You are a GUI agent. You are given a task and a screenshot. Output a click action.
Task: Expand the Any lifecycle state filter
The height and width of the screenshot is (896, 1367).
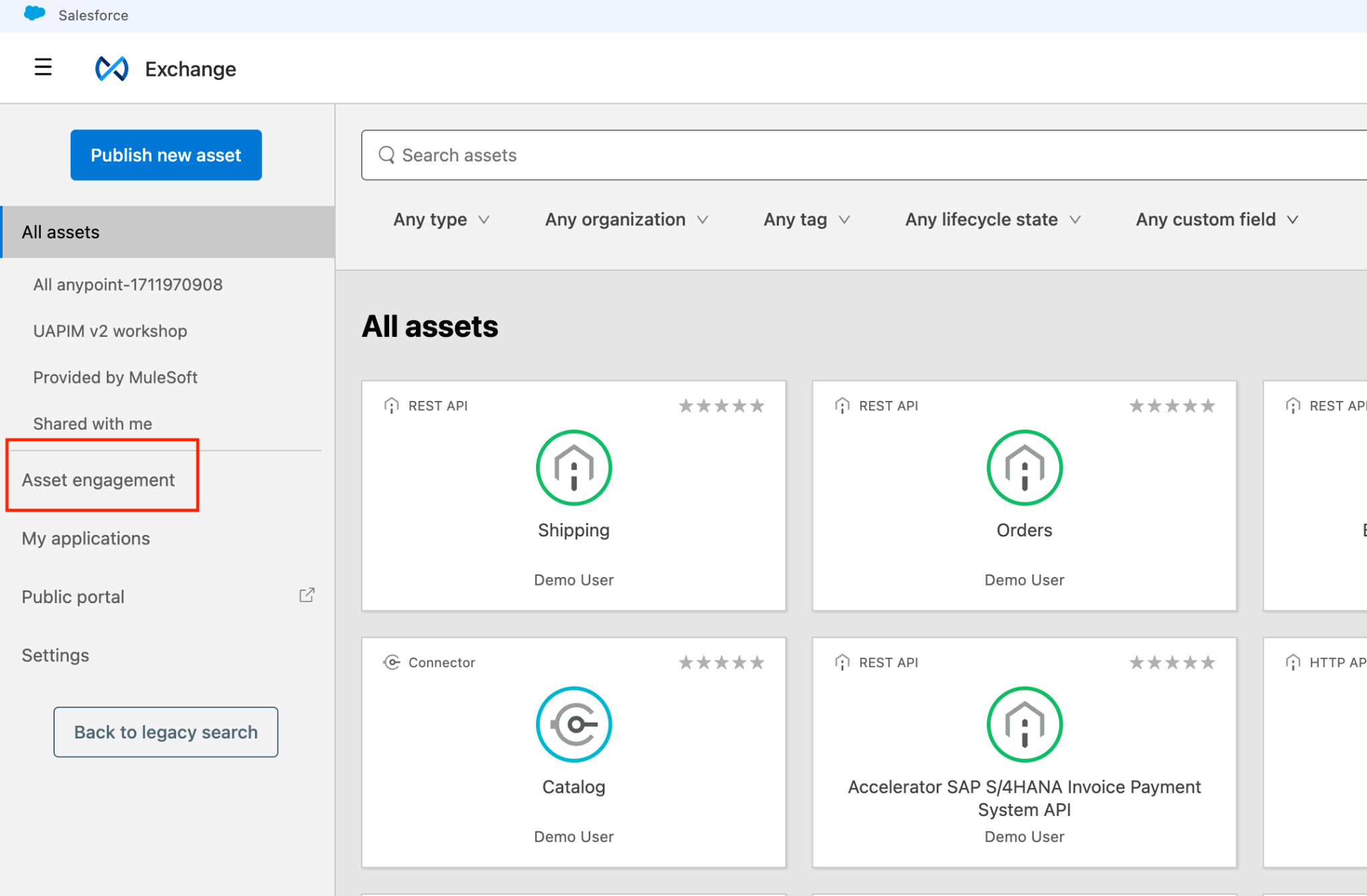click(992, 219)
